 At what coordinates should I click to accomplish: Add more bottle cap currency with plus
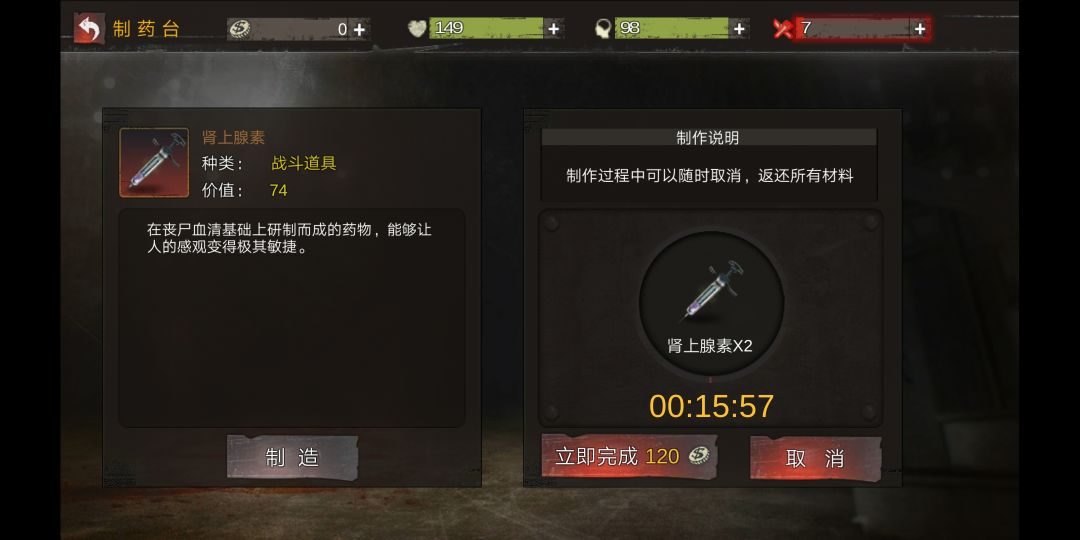click(359, 30)
